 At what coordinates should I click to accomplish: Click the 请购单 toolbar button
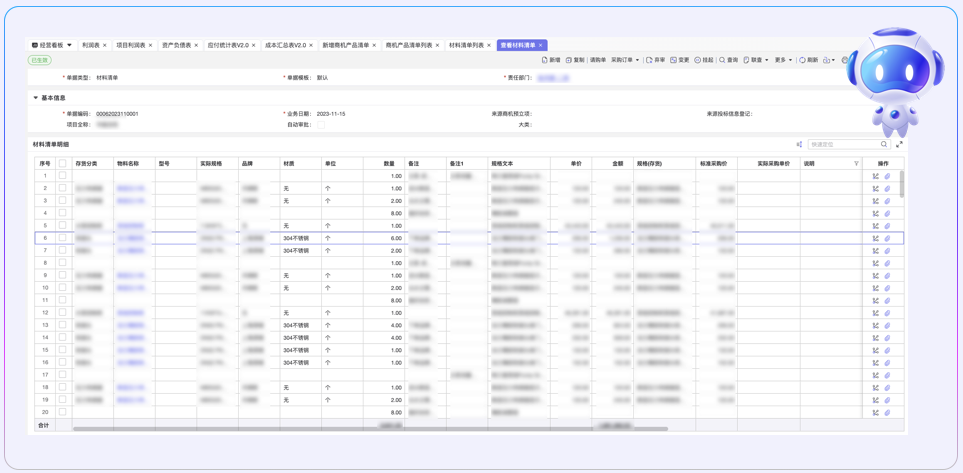[598, 60]
